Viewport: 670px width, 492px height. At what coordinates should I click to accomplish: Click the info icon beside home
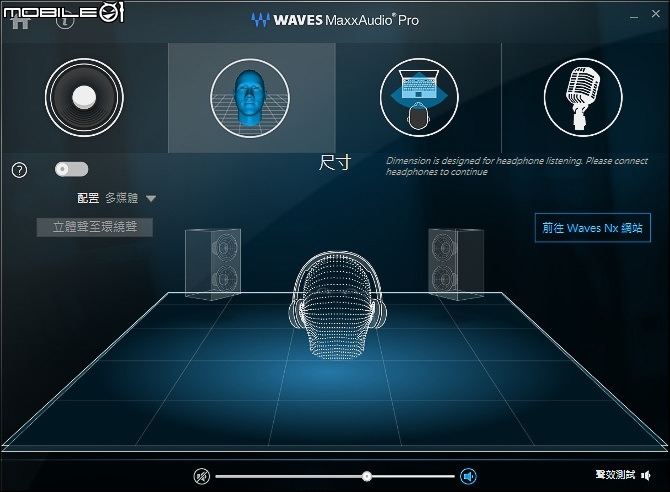65,21
